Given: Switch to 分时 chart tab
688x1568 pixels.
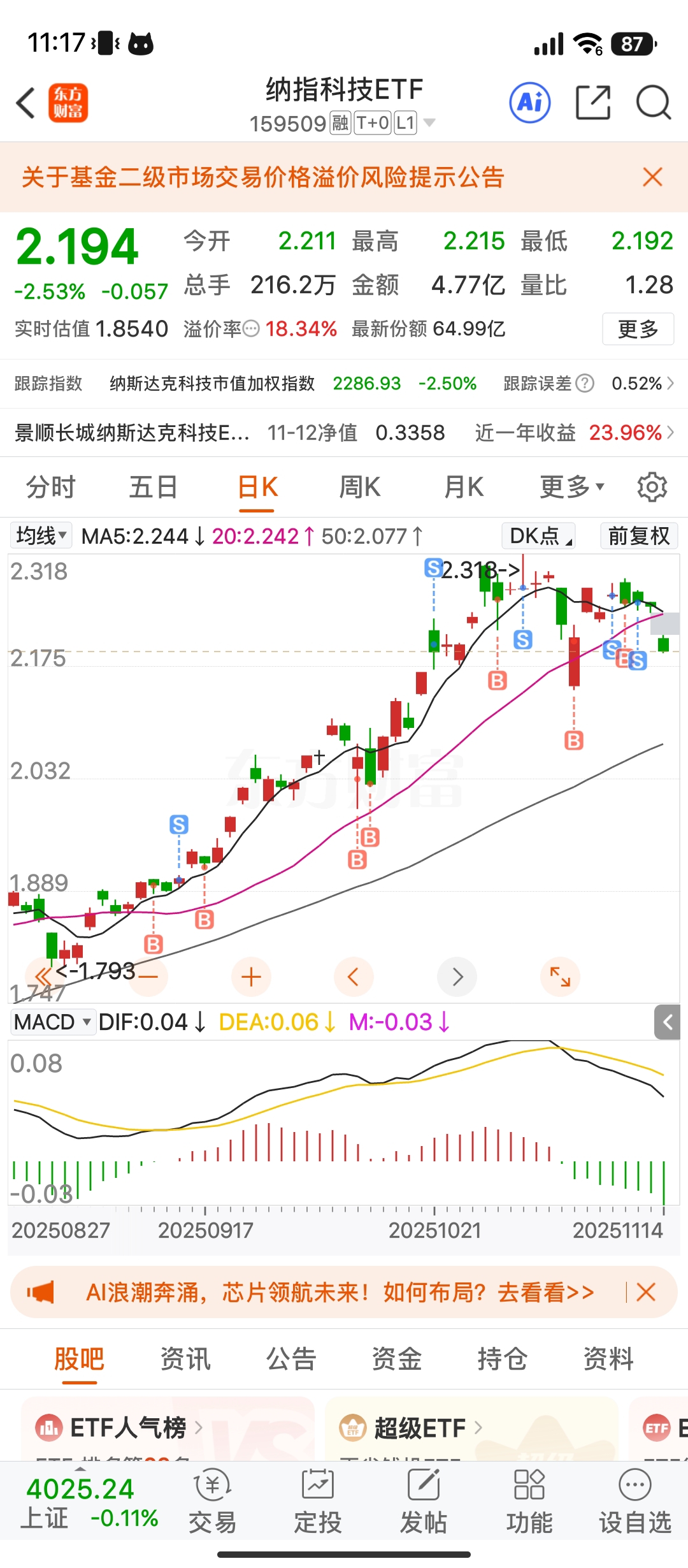Looking at the screenshot, I should tap(50, 488).
